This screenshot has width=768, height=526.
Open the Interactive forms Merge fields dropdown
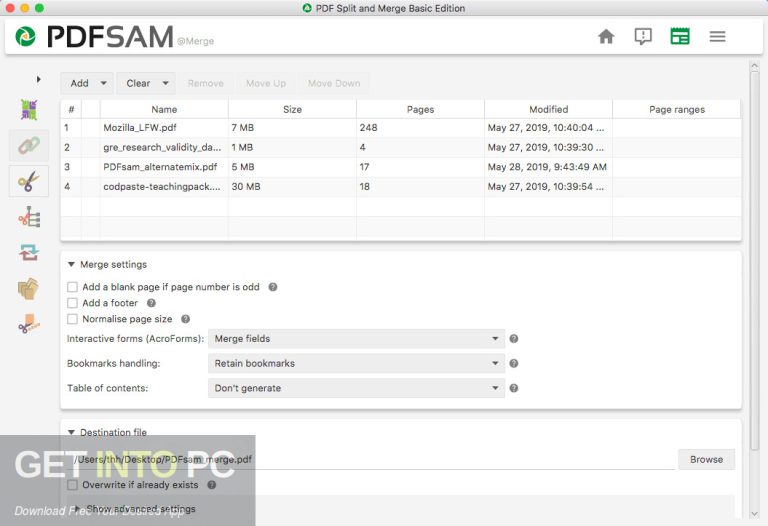[x=356, y=339]
